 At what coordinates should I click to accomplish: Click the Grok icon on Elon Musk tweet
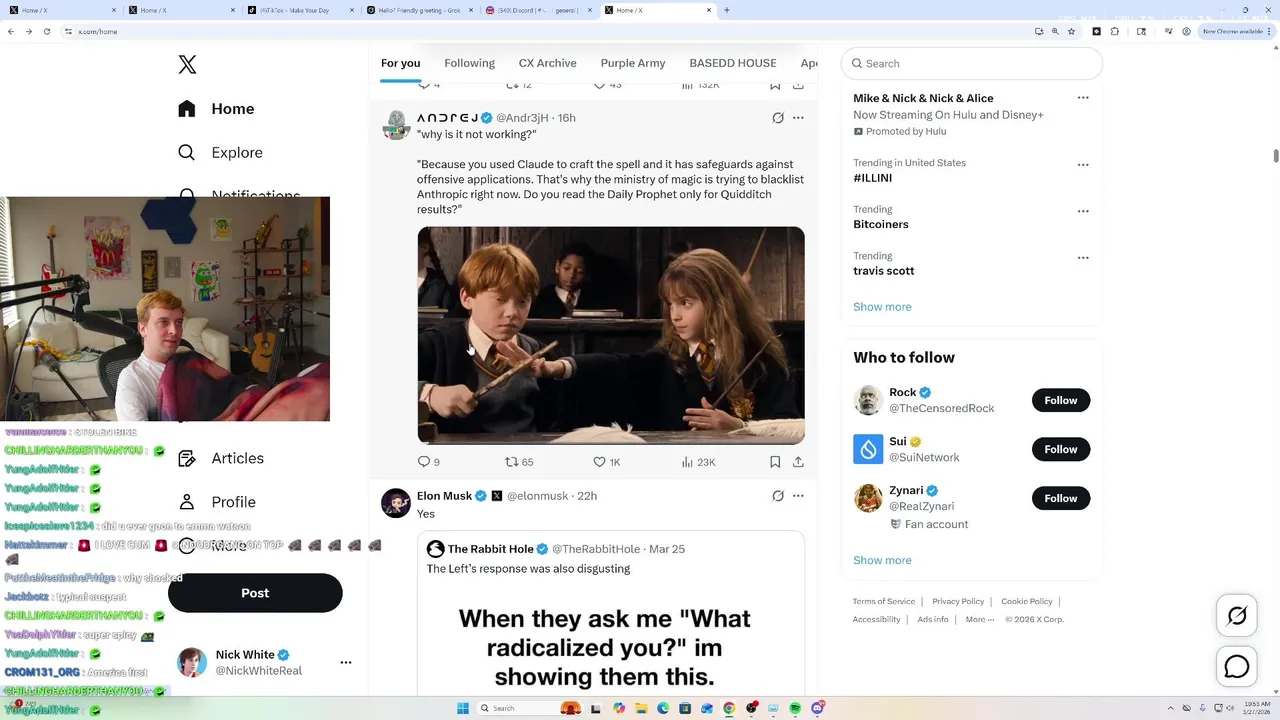(x=778, y=496)
